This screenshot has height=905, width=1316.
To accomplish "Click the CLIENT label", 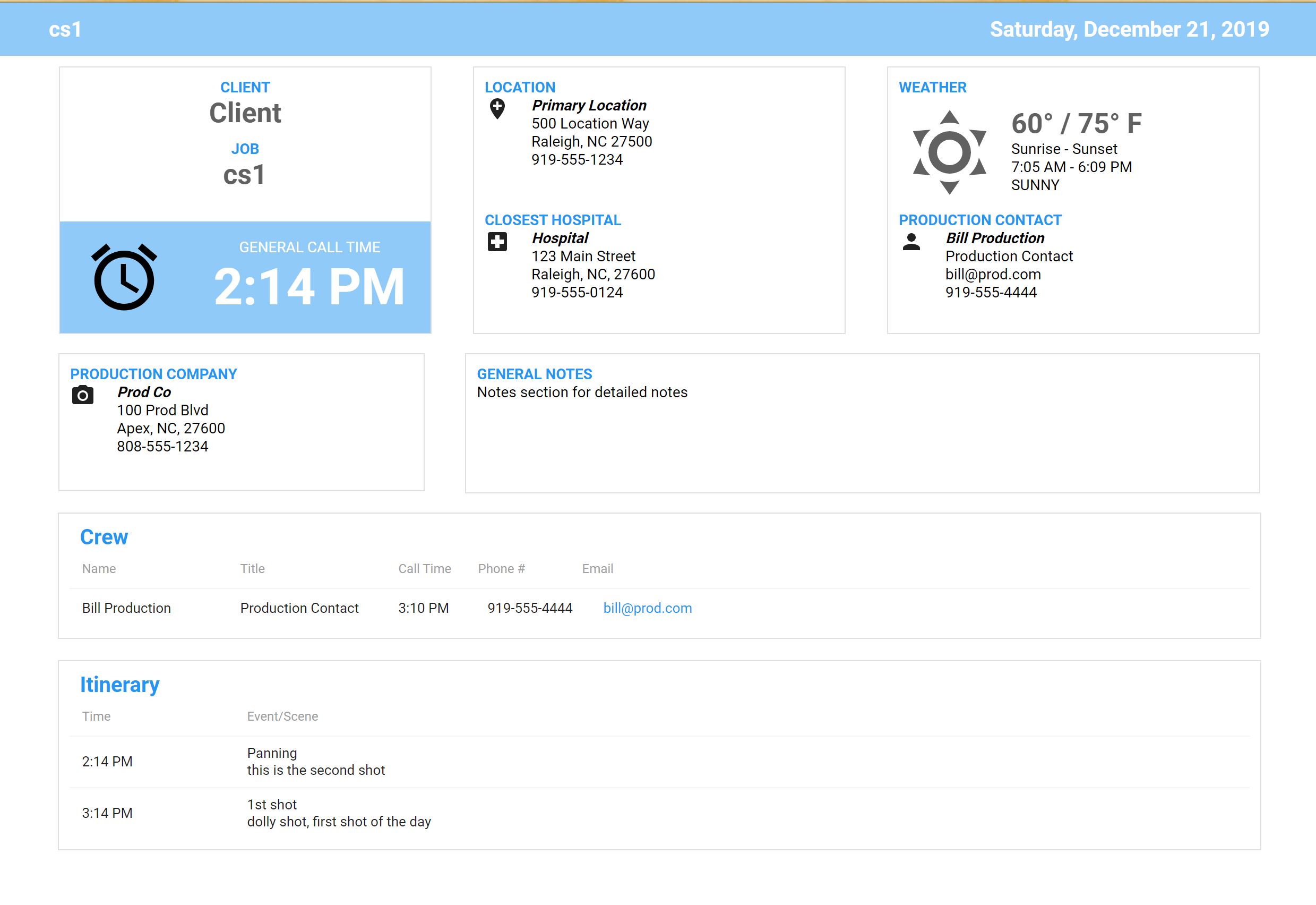I will click(245, 87).
